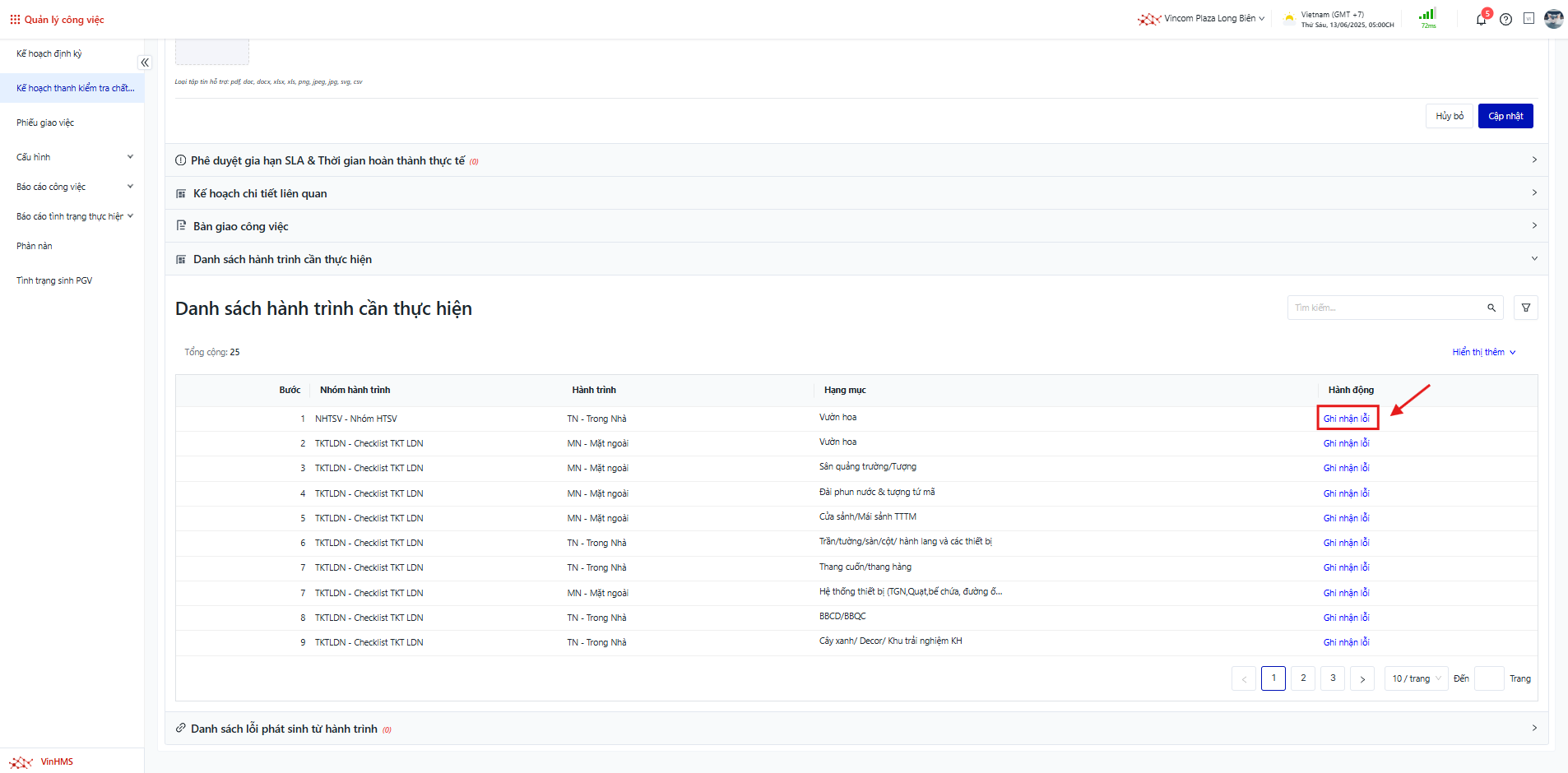Select Phiếu giao việc in sidebar
This screenshot has width=1568, height=773.
[x=45, y=123]
